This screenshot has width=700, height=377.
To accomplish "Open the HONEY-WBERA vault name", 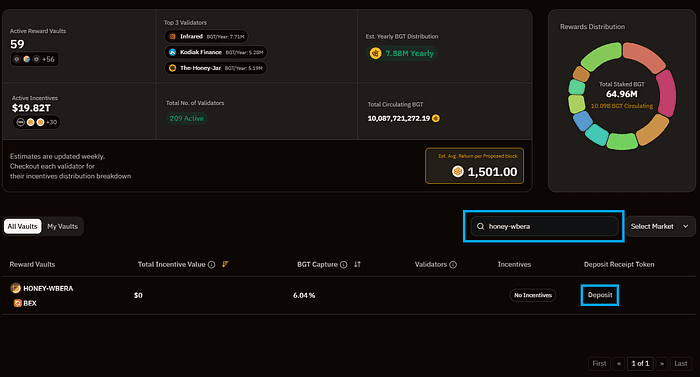I will click(x=48, y=289).
